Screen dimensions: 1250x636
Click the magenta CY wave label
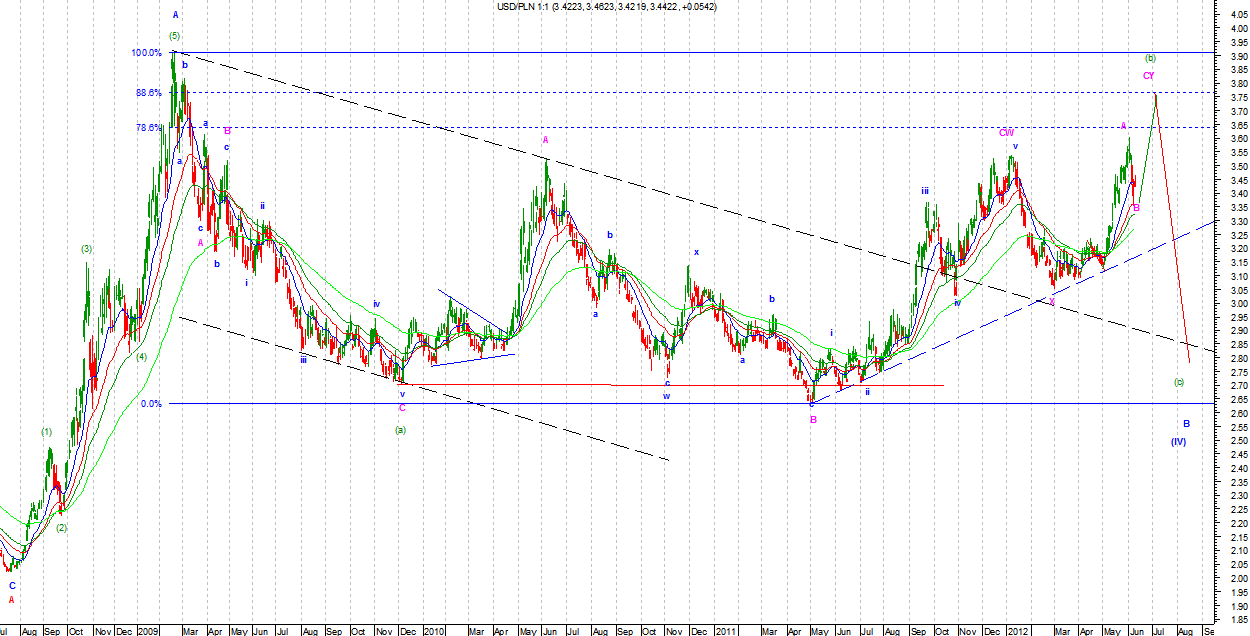tap(1149, 76)
